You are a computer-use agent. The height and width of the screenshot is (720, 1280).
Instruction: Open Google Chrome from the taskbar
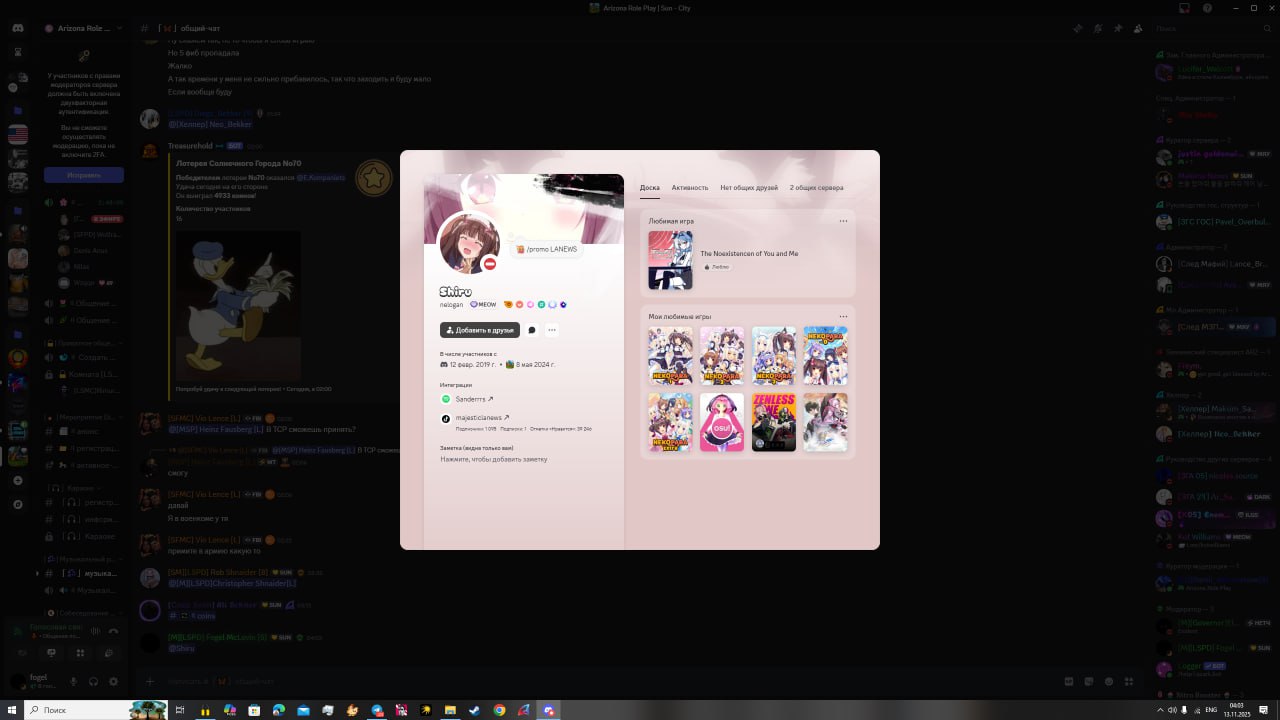(x=499, y=710)
